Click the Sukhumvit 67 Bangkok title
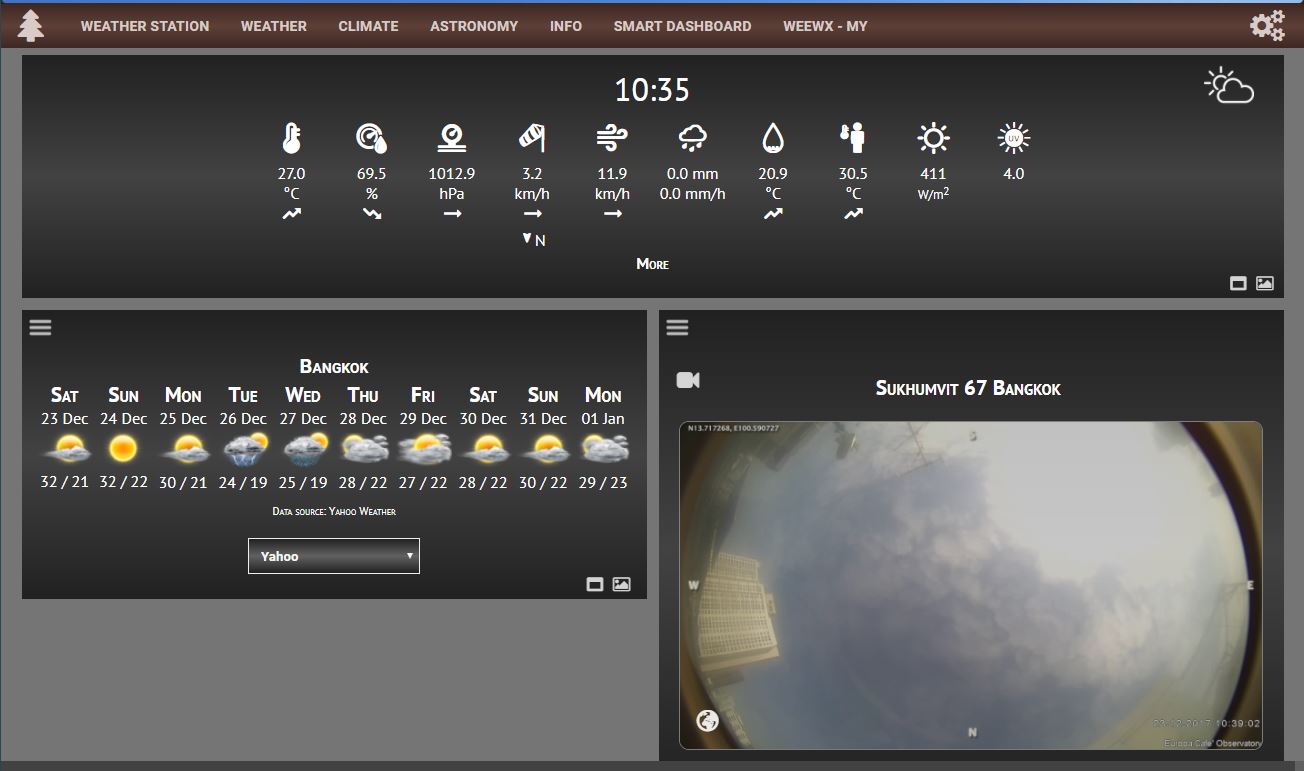The image size is (1304, 771). pos(968,388)
